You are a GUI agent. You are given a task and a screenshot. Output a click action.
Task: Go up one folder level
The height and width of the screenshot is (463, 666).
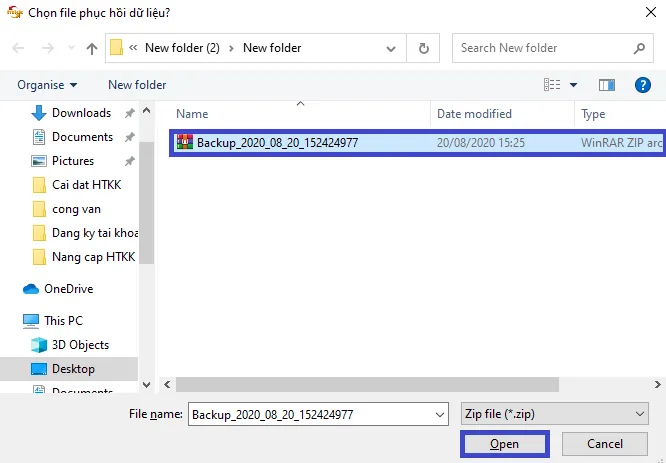tap(92, 48)
